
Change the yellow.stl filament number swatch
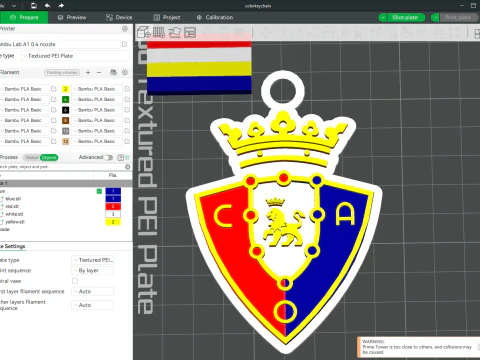[x=113, y=222]
